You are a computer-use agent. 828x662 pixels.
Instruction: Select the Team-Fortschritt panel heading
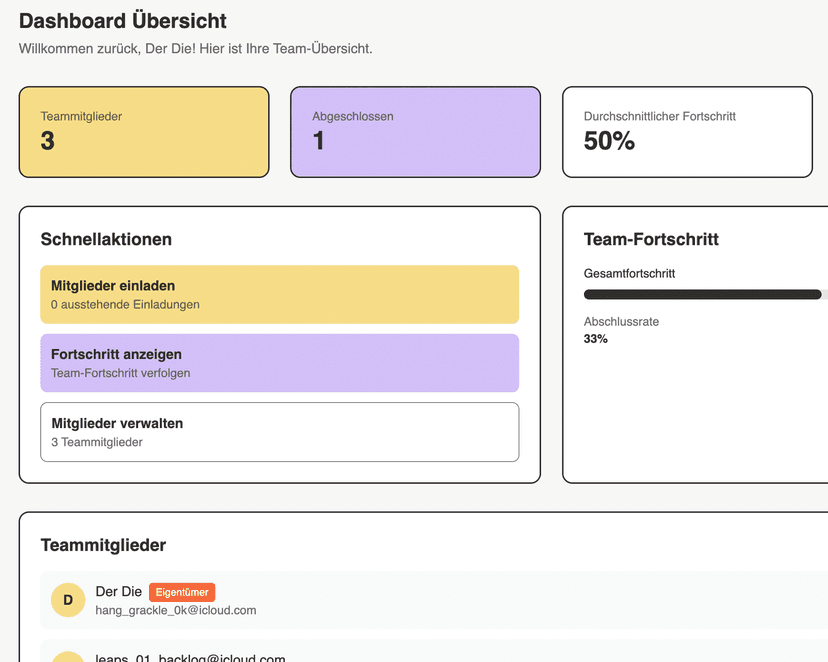(x=652, y=240)
